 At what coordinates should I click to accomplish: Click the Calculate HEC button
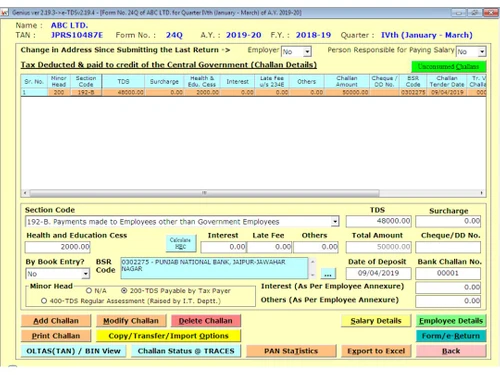pyautogui.click(x=181, y=243)
